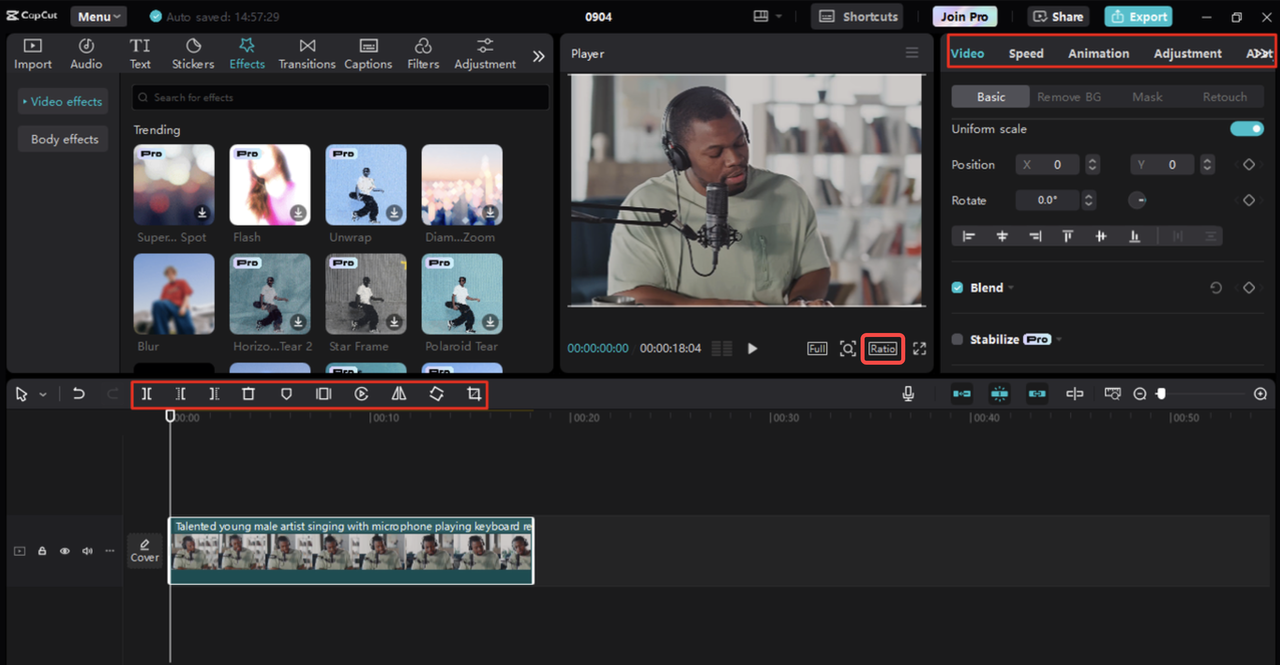Click the timeline zoom slider handle
The width and height of the screenshot is (1280, 665).
1161,394
